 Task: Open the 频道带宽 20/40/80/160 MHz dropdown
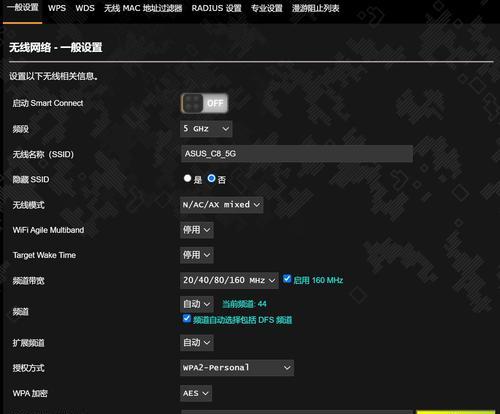229,280
